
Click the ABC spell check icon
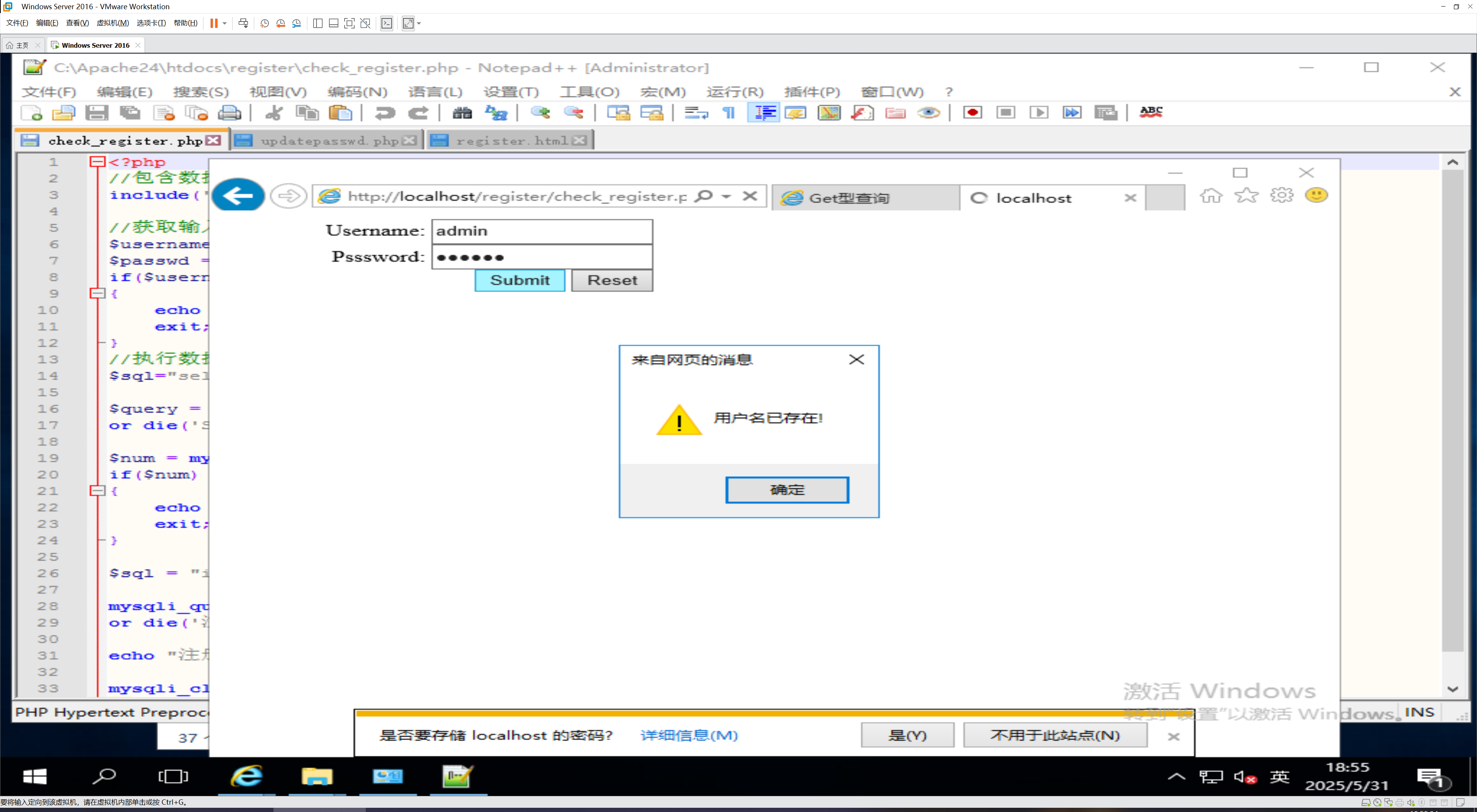(1151, 113)
